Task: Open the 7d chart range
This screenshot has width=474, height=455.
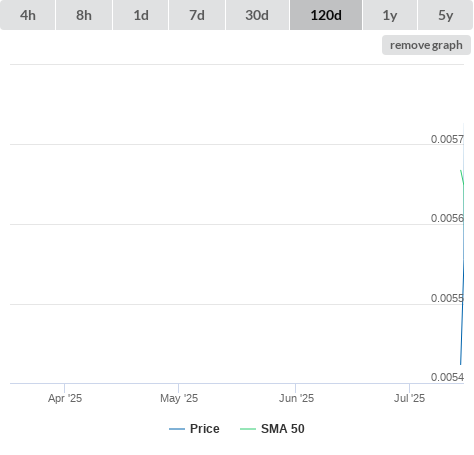Action: point(197,15)
